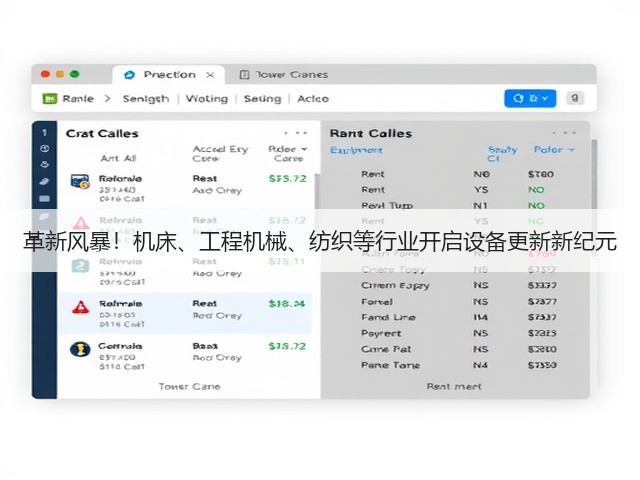Select the Cane Fat row

click(x=457, y=349)
